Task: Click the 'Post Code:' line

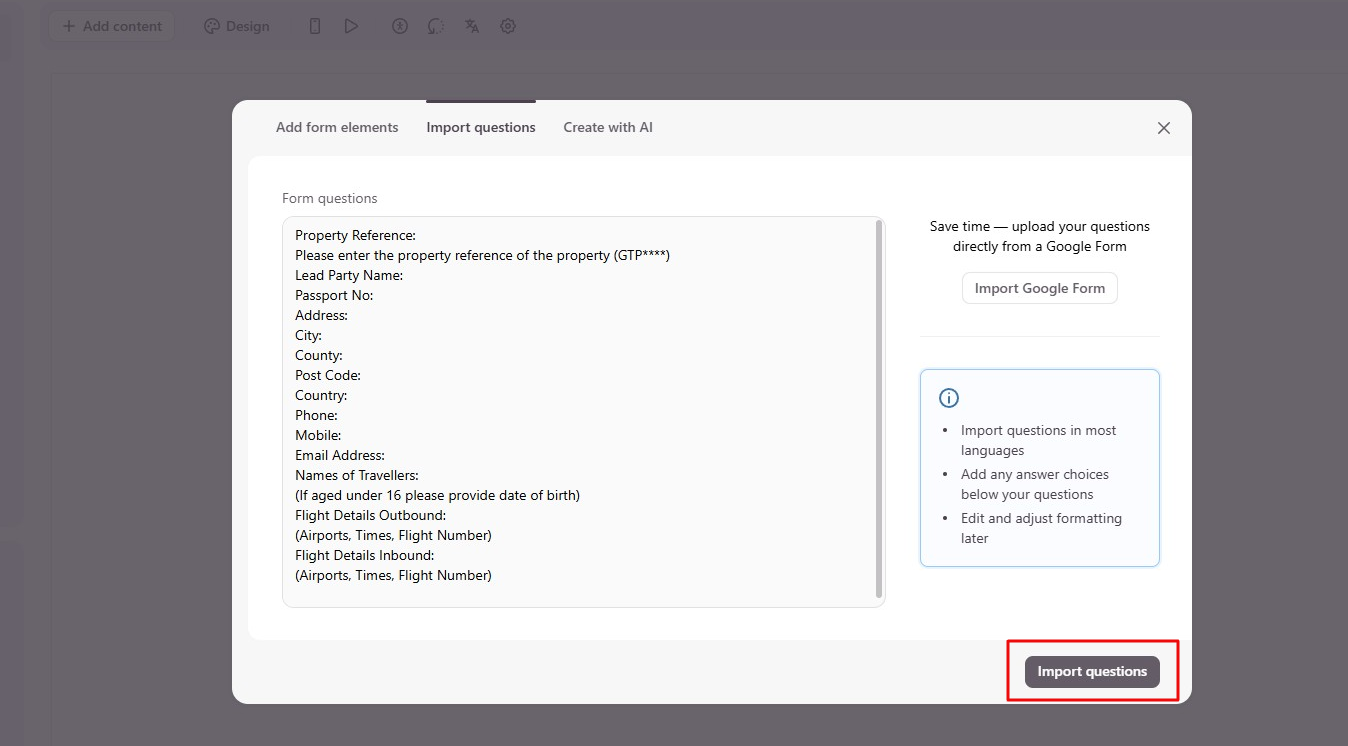Action: click(x=328, y=375)
